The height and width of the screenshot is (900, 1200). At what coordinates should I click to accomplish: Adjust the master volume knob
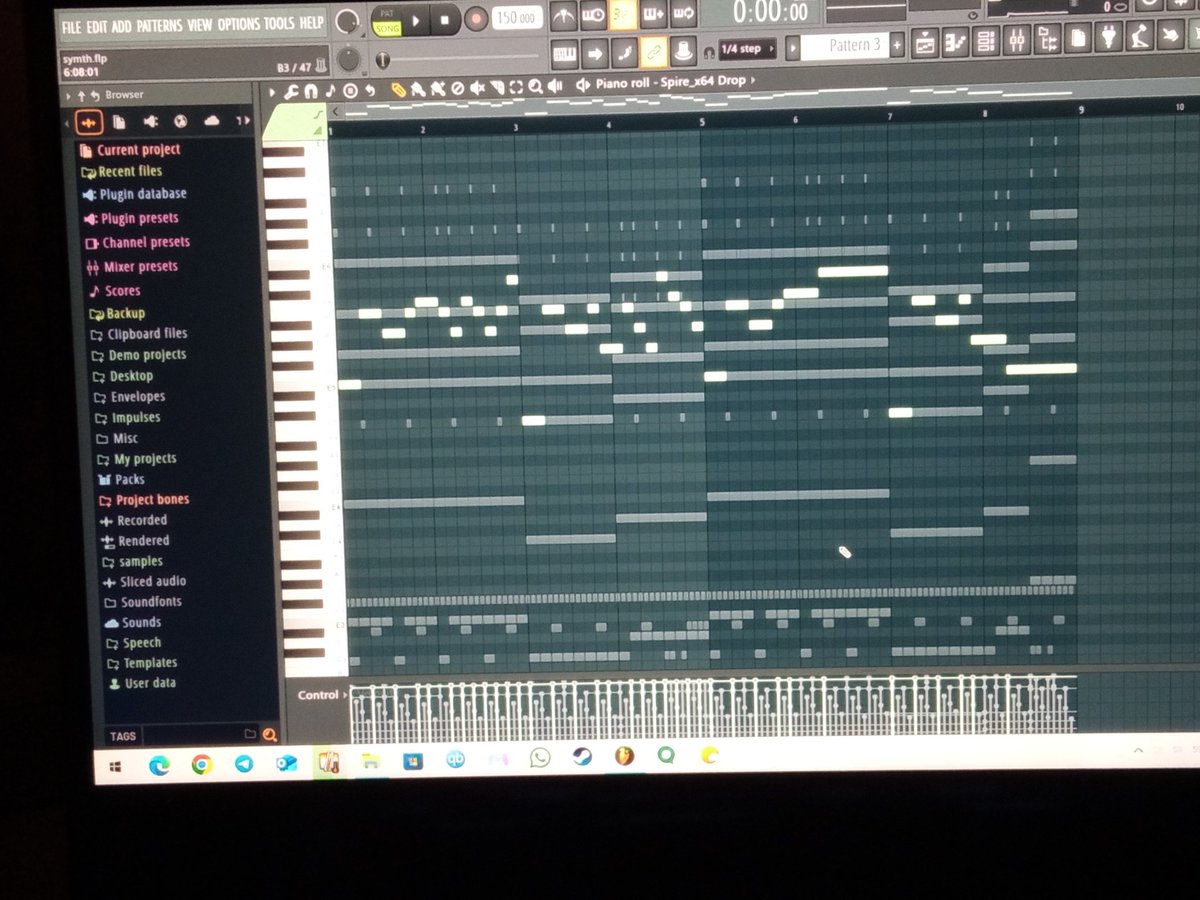pyautogui.click(x=347, y=22)
